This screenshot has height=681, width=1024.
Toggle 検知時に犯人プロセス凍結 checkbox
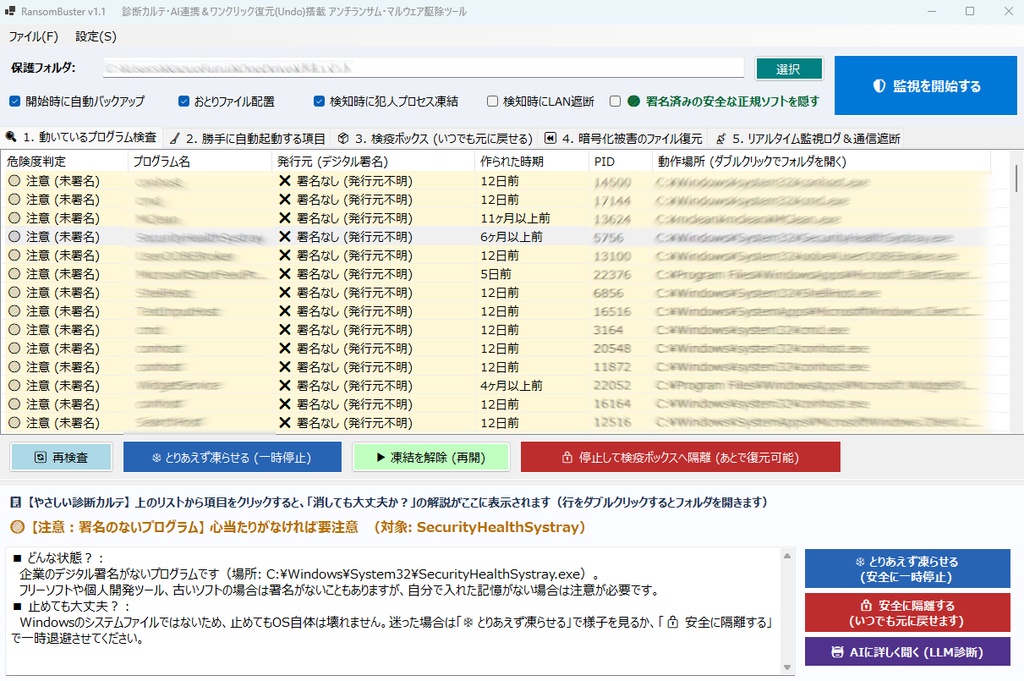pyautogui.click(x=319, y=101)
